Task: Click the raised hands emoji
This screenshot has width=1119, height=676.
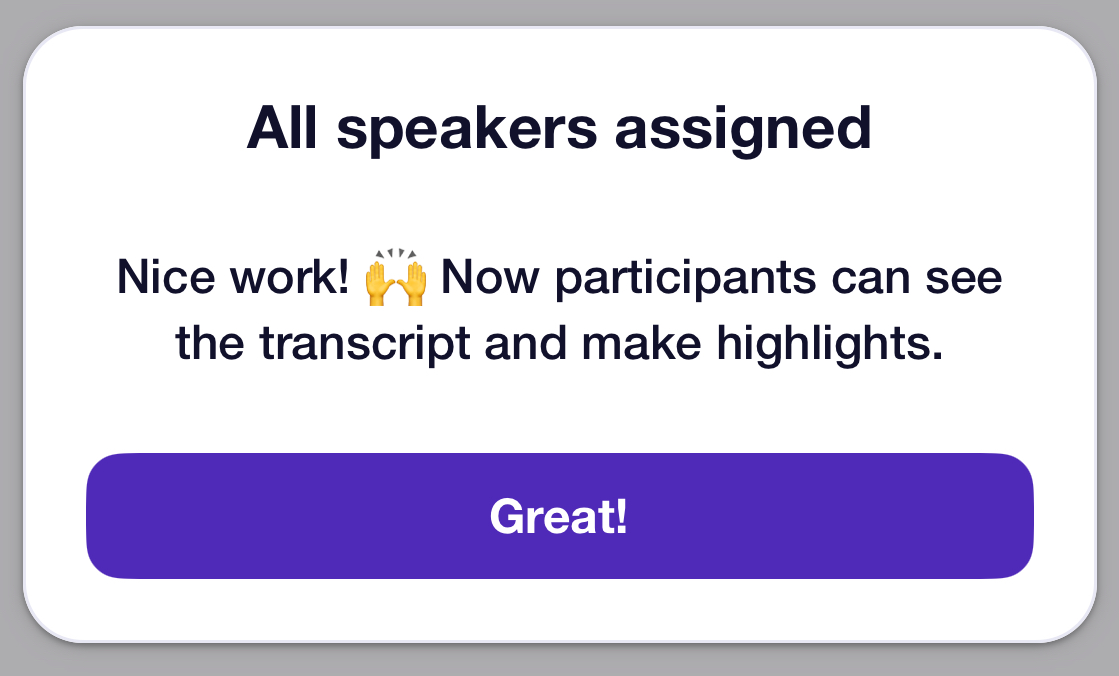Action: (x=395, y=277)
